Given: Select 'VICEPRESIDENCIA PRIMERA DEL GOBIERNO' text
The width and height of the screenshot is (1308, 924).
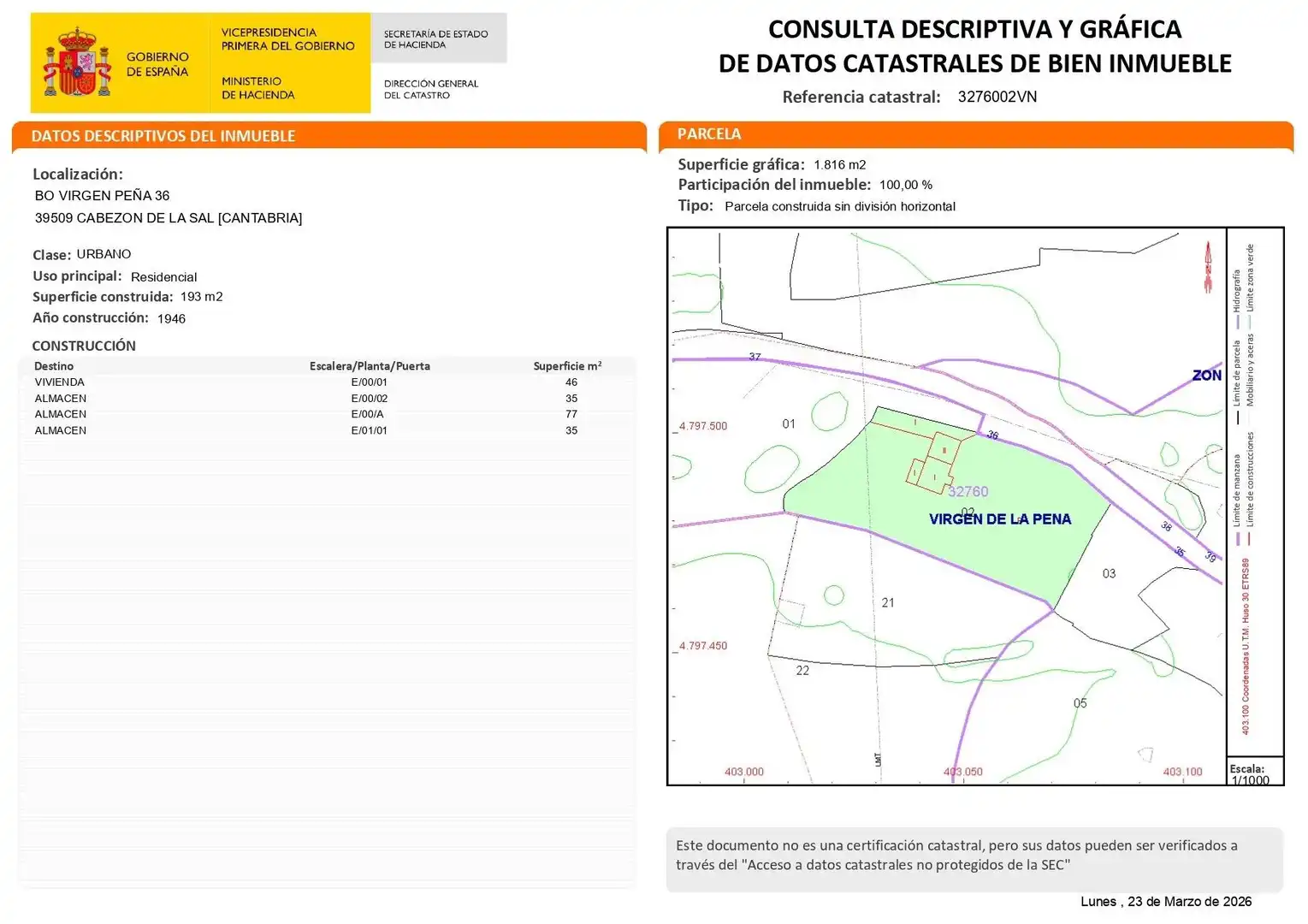Looking at the screenshot, I should point(287,39).
